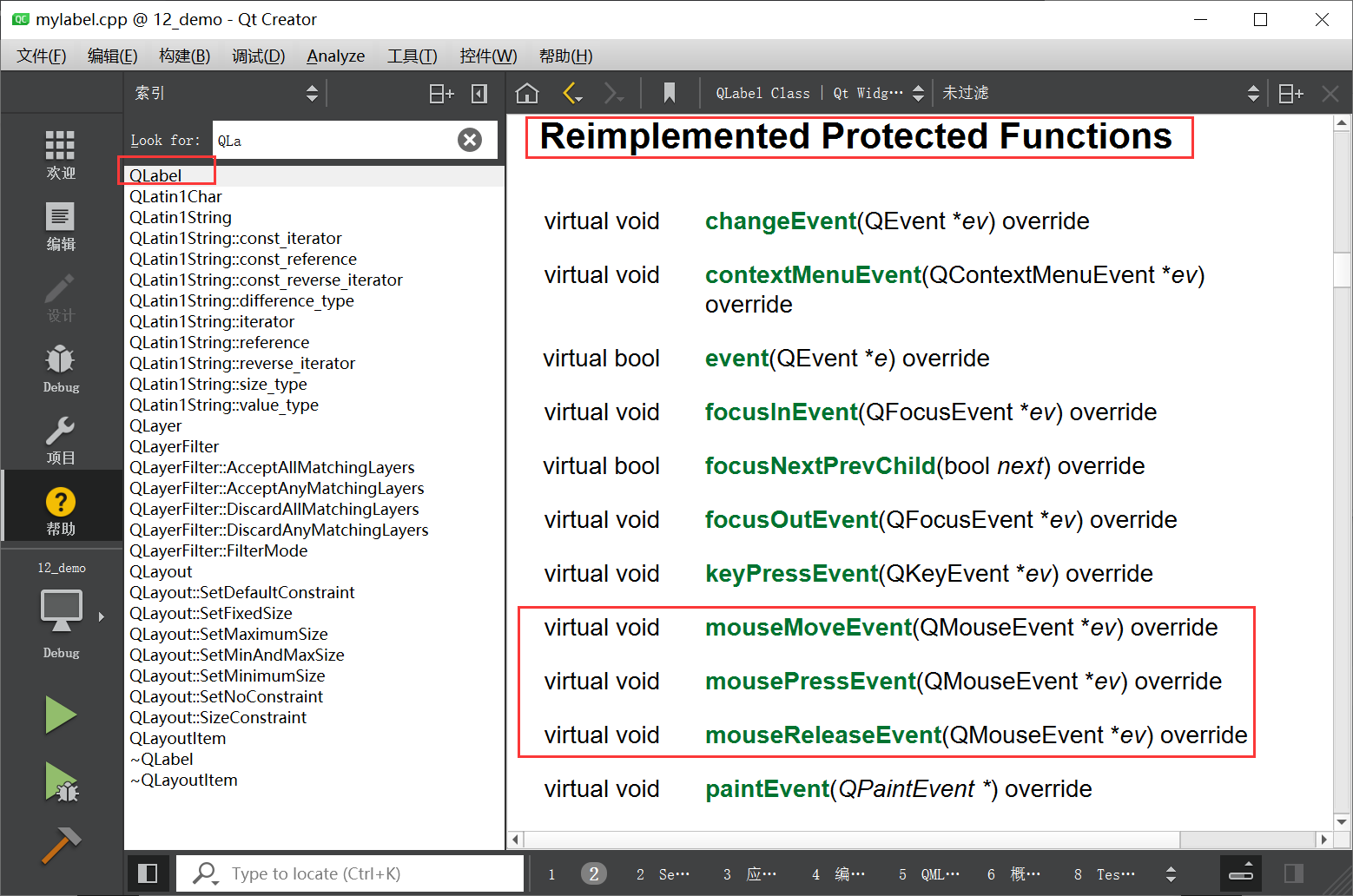Image resolution: width=1353 pixels, height=896 pixels.
Task: Split the help index side panel
Action: (442, 94)
